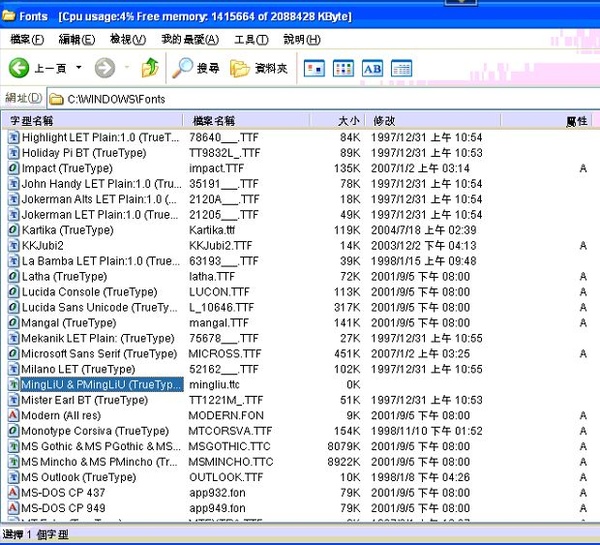Click the MTCORSVA.TTF file name
The height and width of the screenshot is (545, 600).
(230, 431)
